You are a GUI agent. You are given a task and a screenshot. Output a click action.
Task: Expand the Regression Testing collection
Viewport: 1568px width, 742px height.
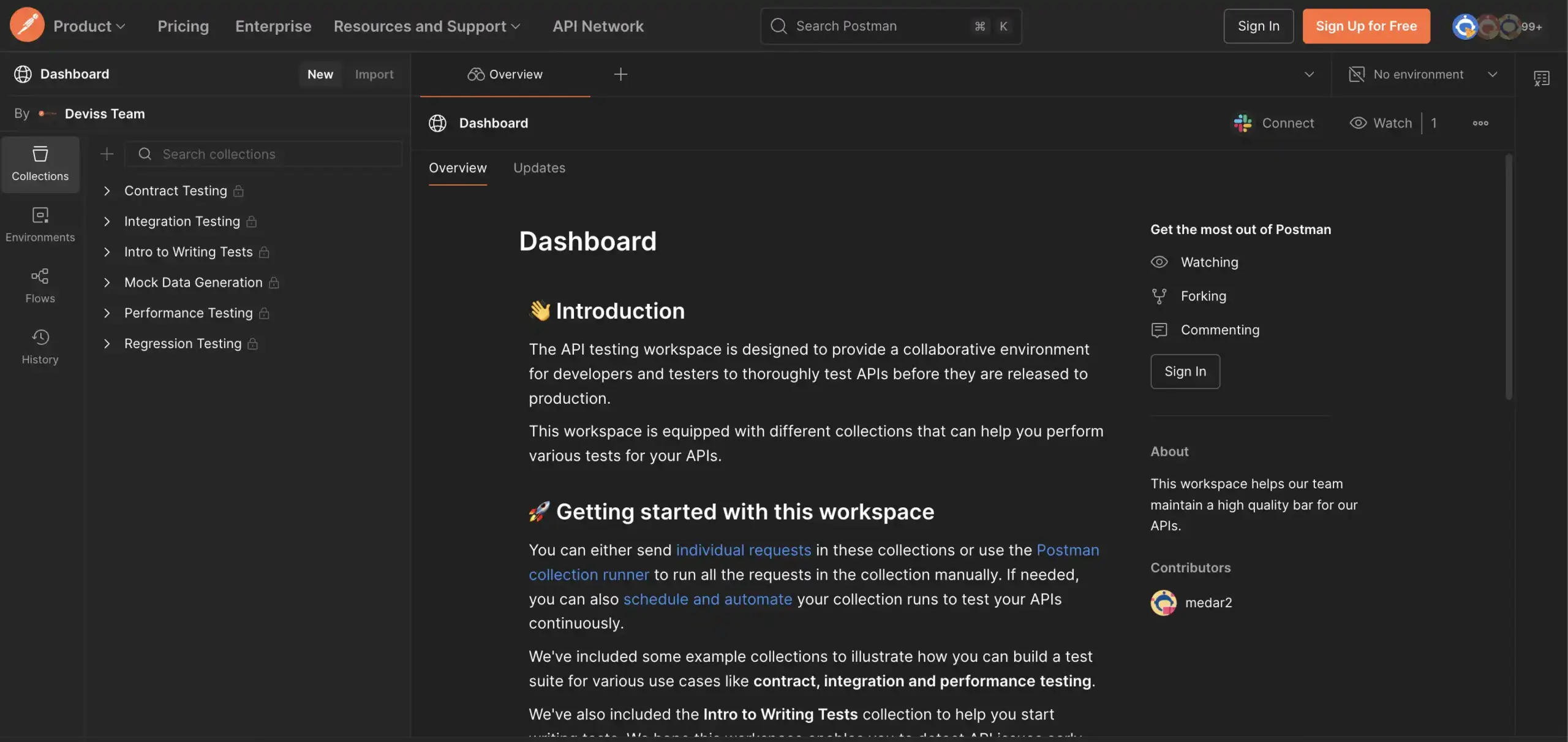pos(107,344)
